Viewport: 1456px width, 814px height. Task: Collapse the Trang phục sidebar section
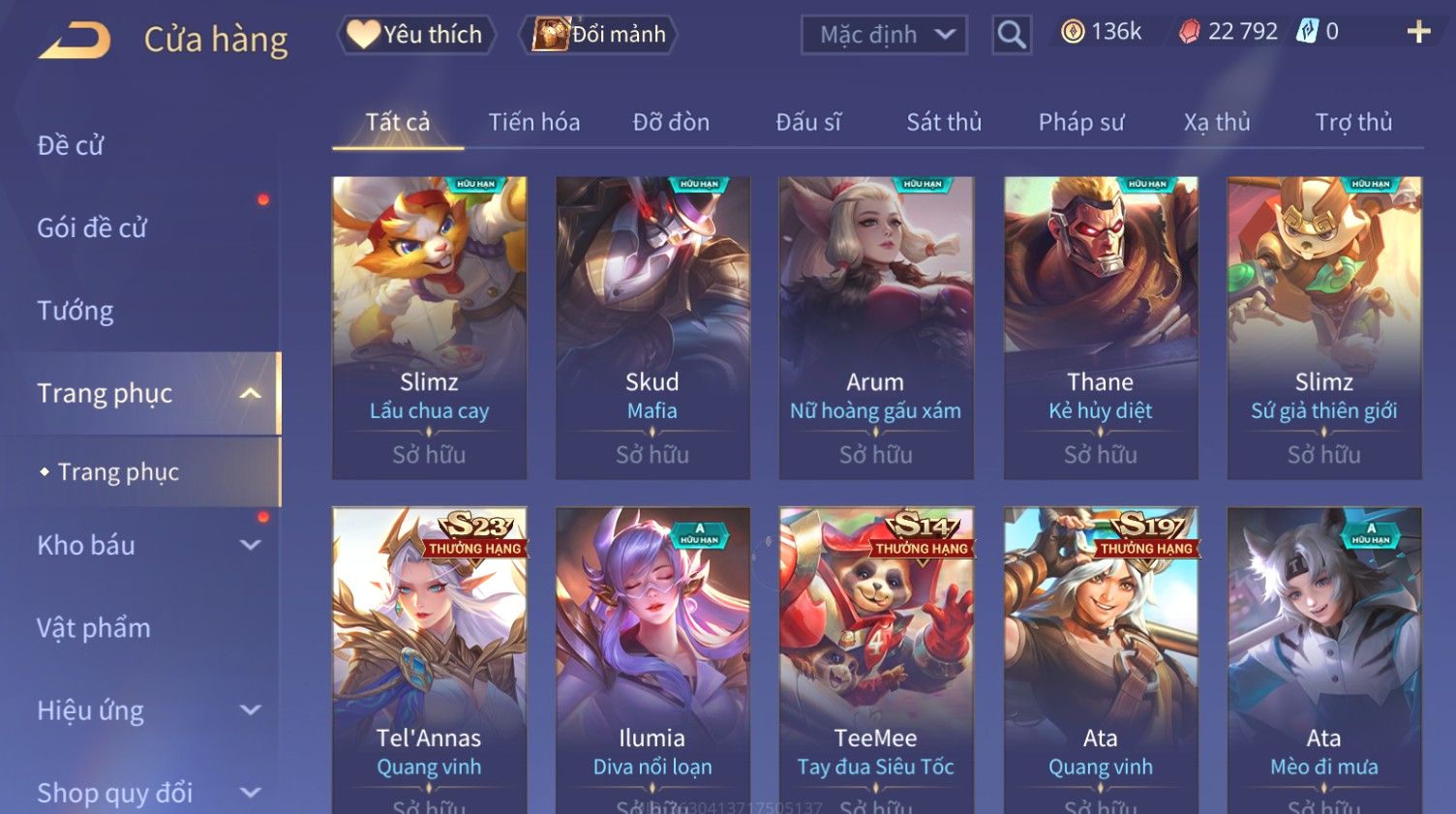tap(250, 393)
